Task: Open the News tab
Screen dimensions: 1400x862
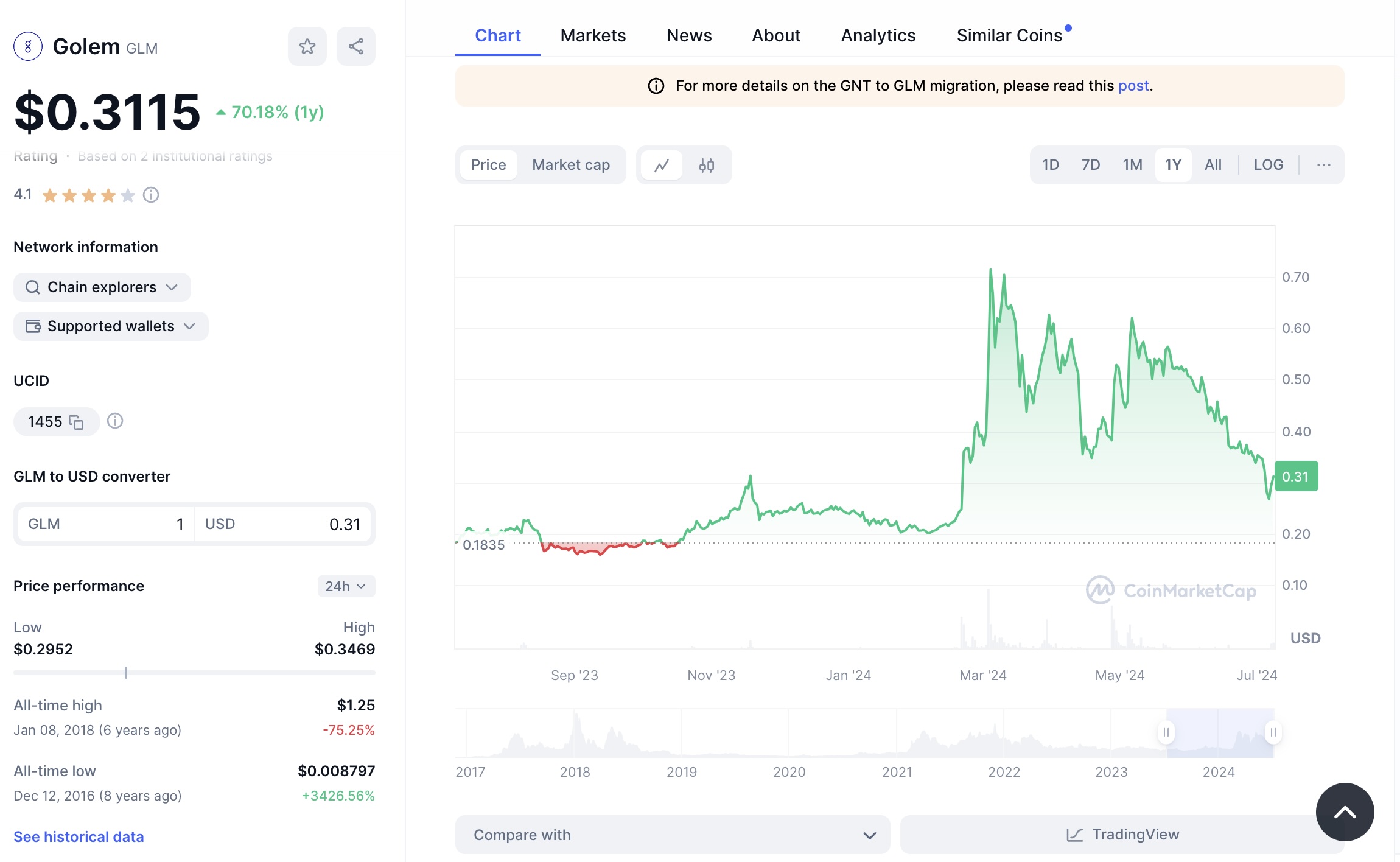Action: coord(689,35)
